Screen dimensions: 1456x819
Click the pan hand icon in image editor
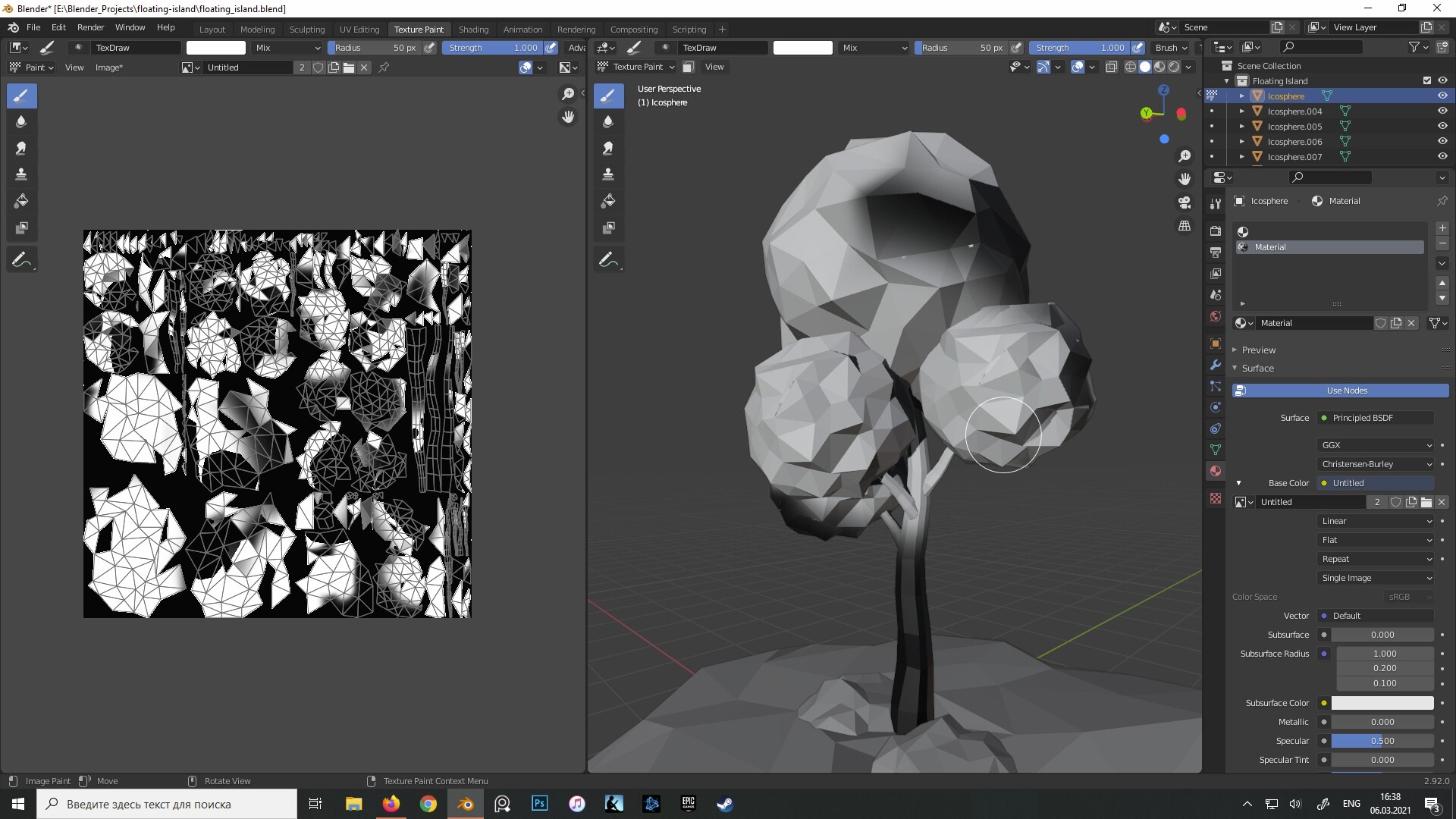pos(568,118)
